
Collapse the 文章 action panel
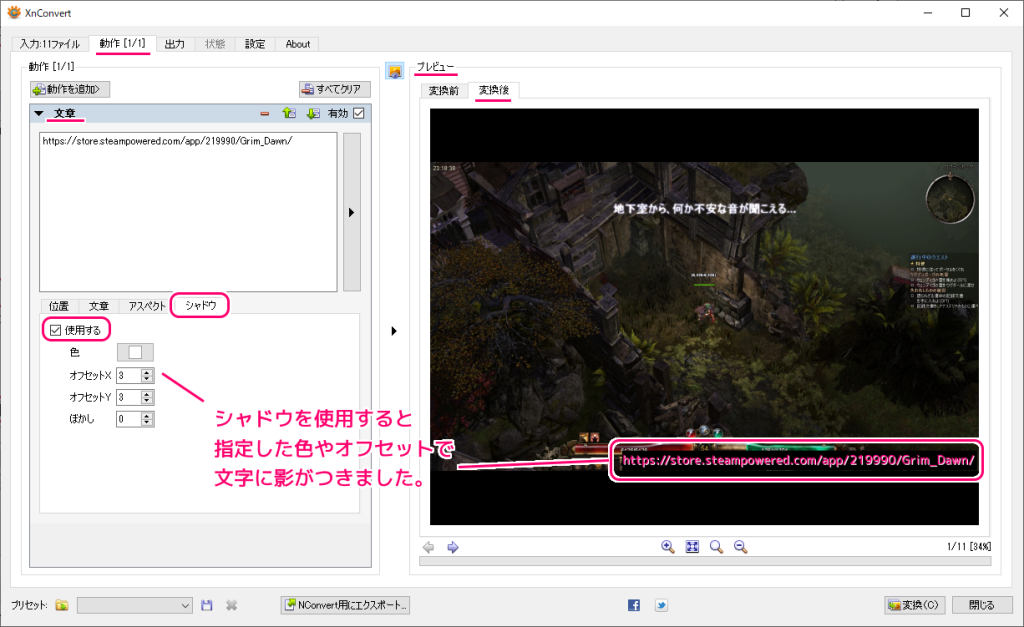click(x=39, y=114)
